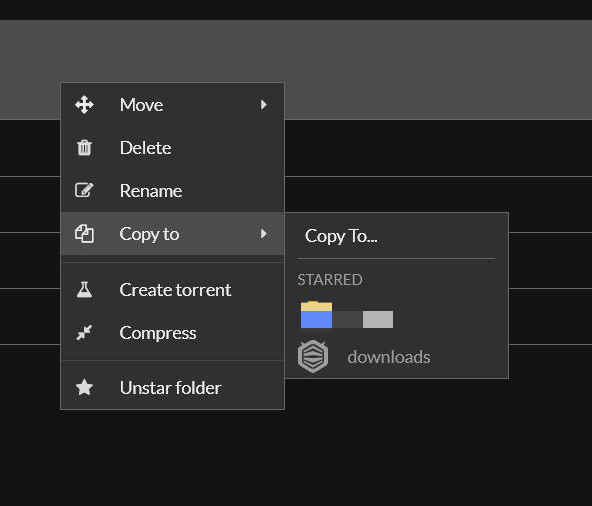The image size is (592, 506).
Task: Choose Create torrent option
Action: pos(173,290)
